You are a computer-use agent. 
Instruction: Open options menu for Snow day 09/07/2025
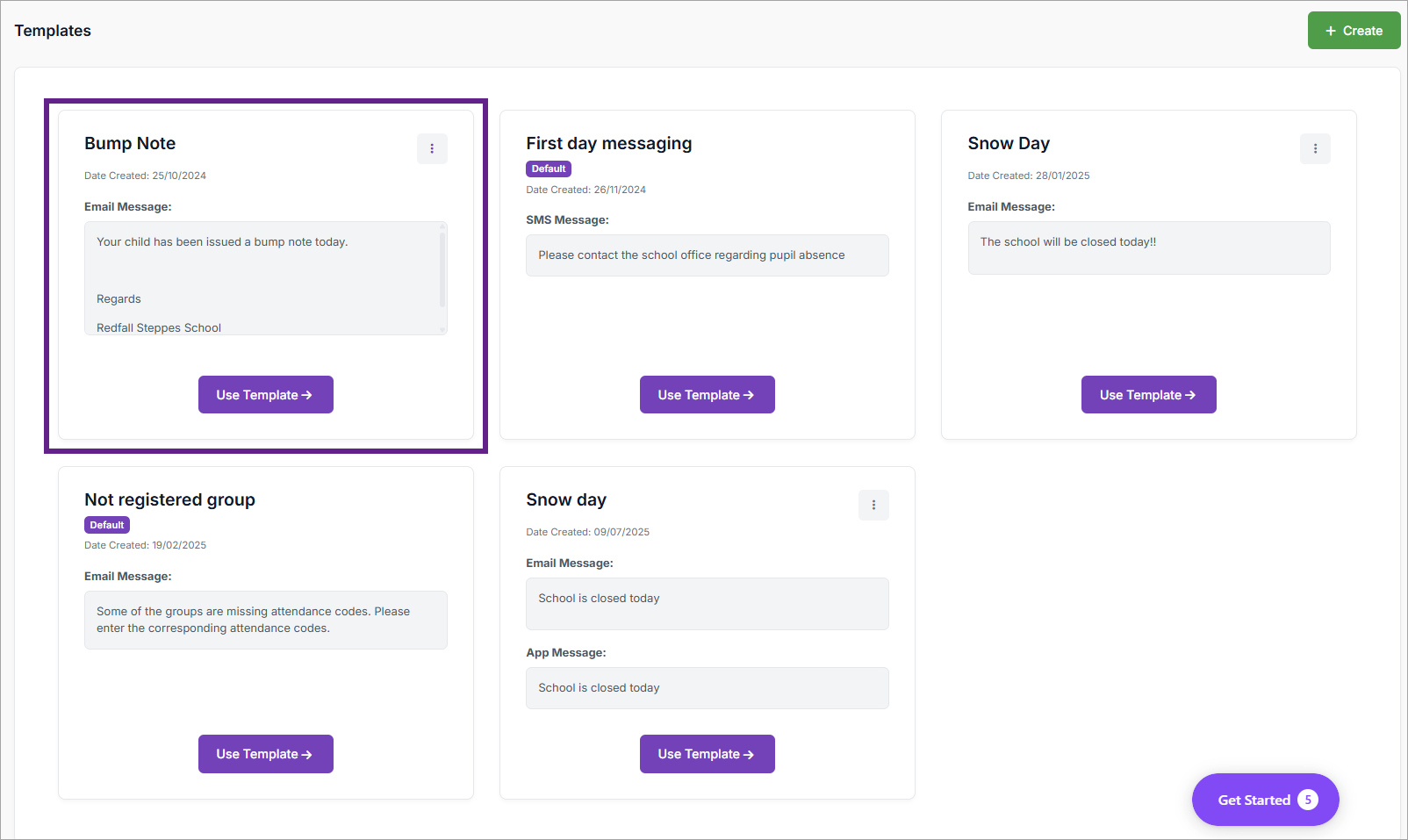[873, 506]
